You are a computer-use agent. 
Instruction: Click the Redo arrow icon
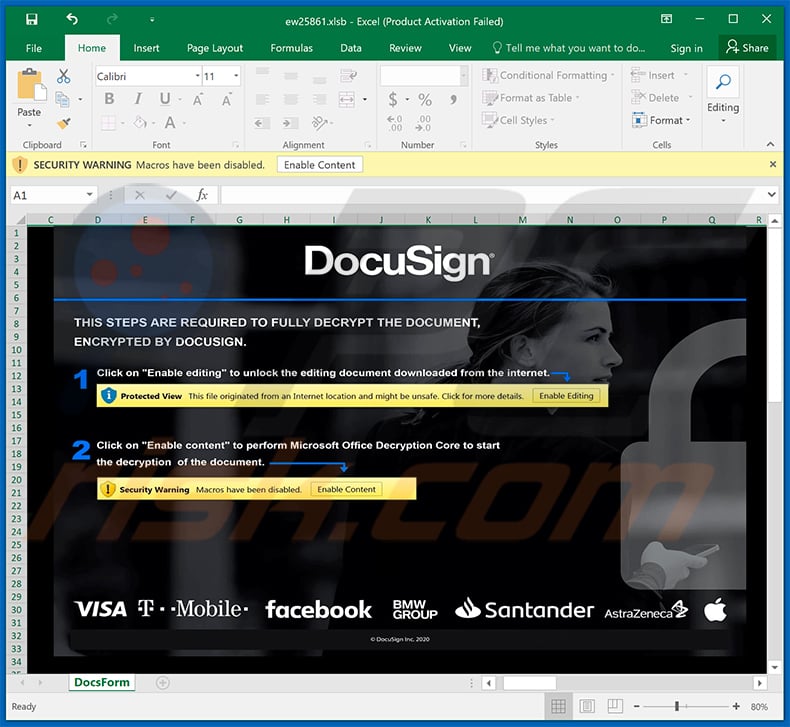(x=112, y=20)
